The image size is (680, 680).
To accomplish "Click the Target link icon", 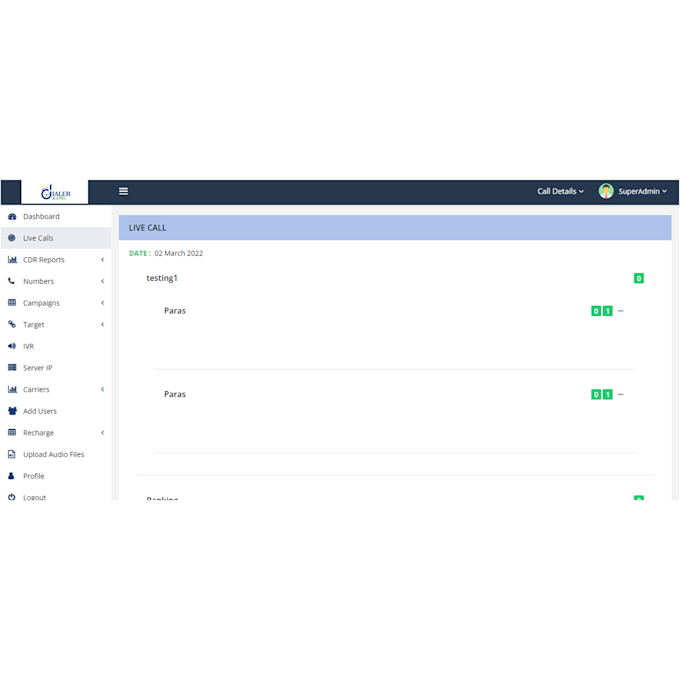I will coord(12,324).
